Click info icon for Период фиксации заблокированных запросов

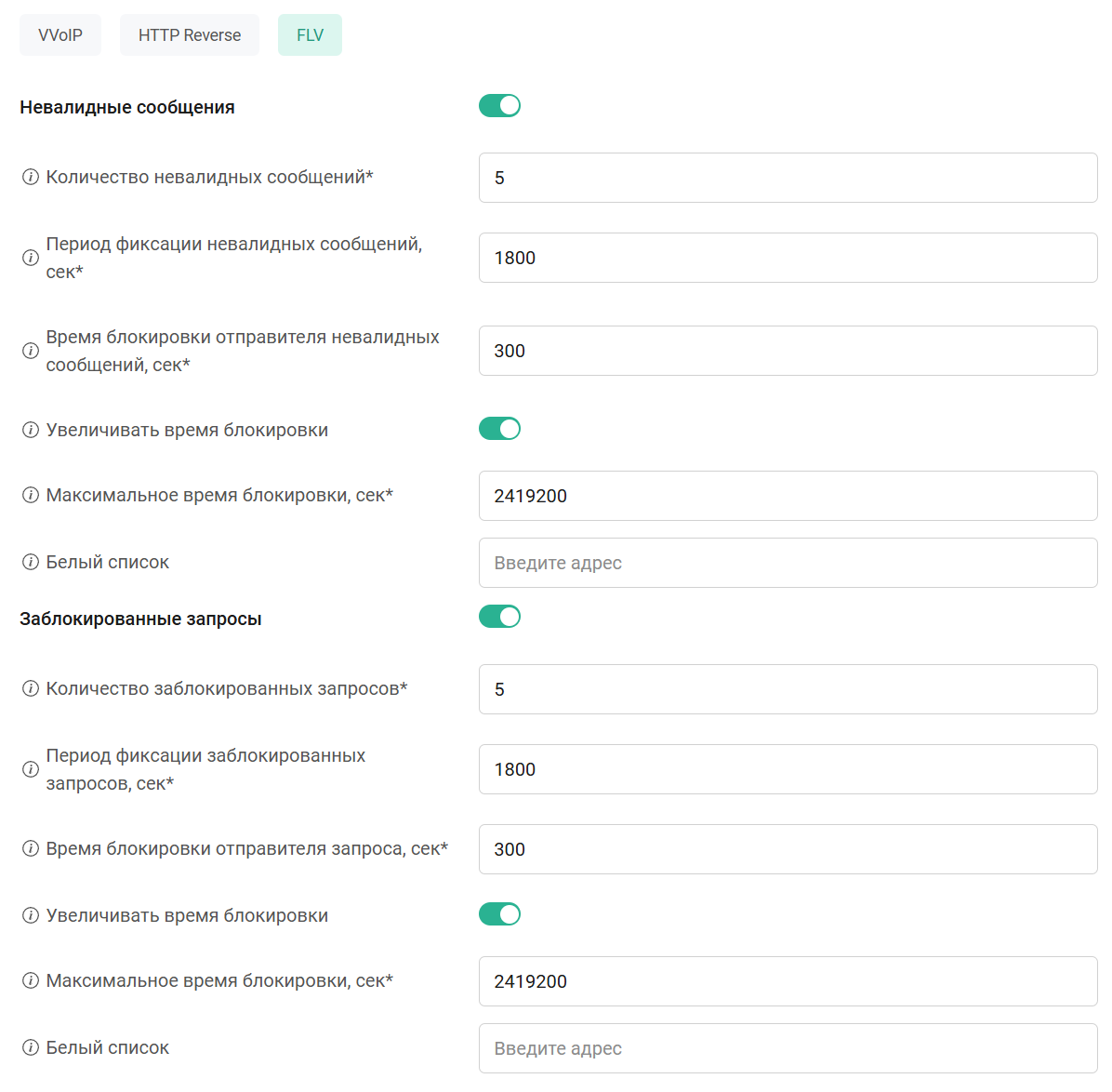pos(31,769)
